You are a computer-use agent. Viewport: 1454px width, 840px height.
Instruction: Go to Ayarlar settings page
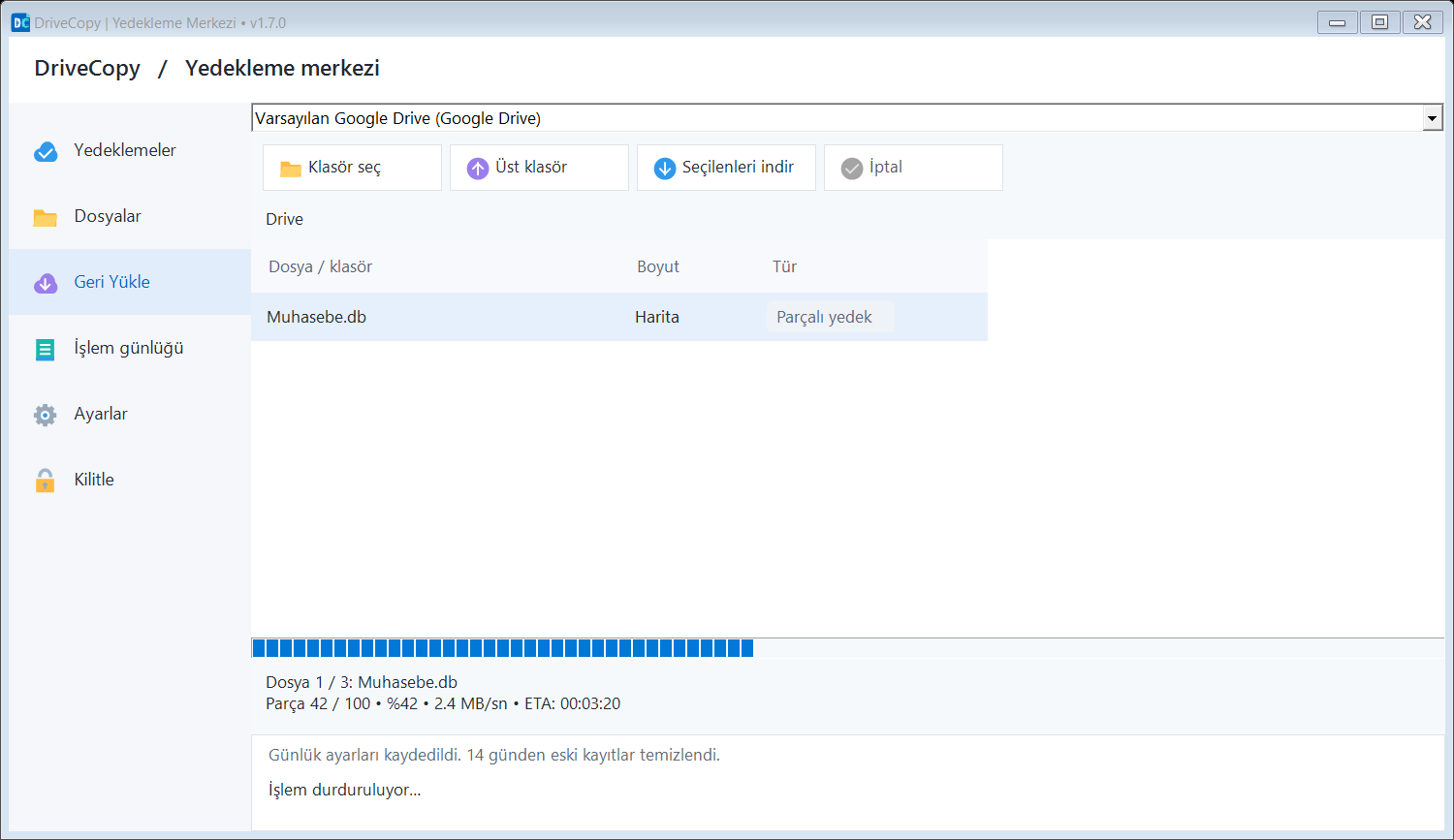[x=130, y=414]
